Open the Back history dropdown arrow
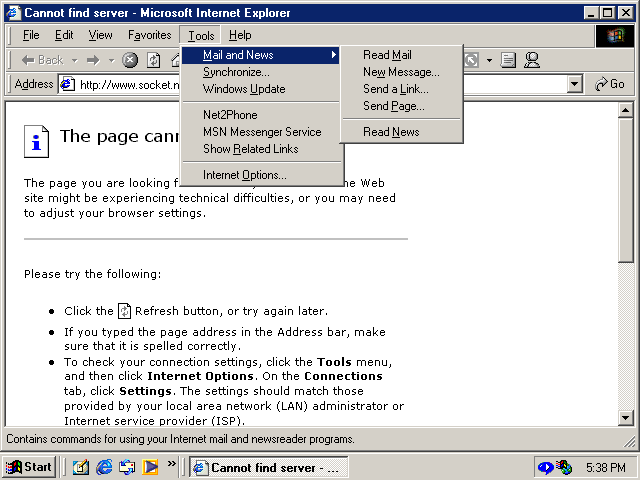The width and height of the screenshot is (640, 480). [75, 60]
